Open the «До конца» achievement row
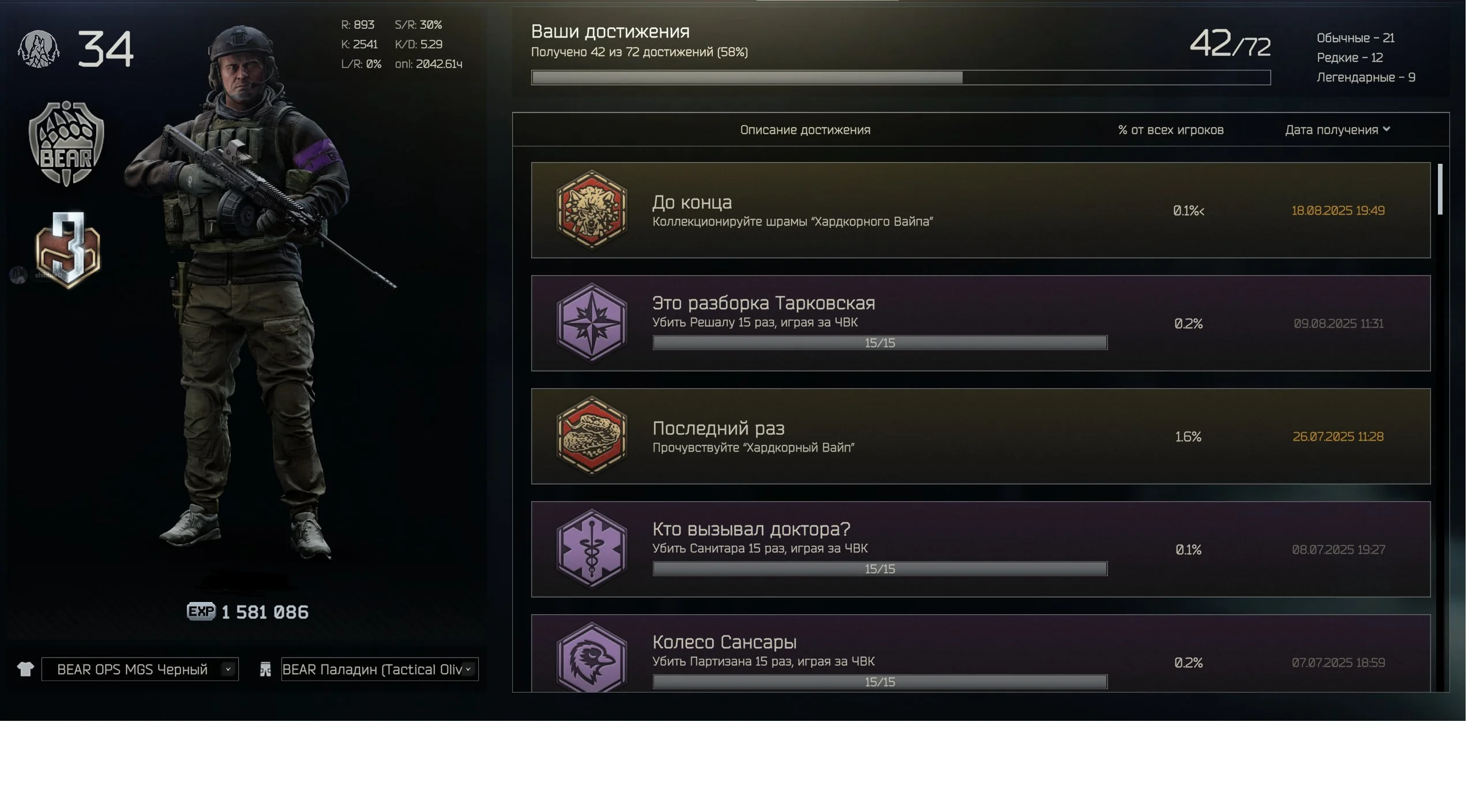The height and width of the screenshot is (812, 1476). 981,210
